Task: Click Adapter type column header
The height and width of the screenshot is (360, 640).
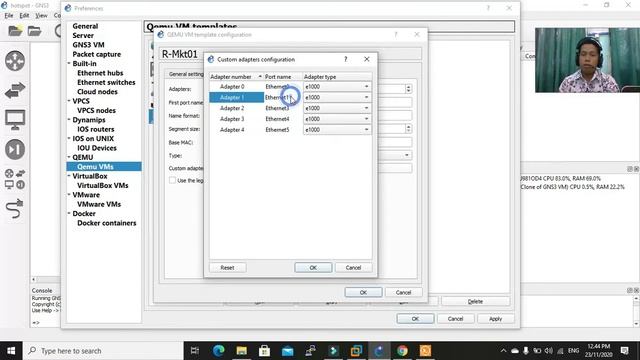Action: [x=337, y=77]
